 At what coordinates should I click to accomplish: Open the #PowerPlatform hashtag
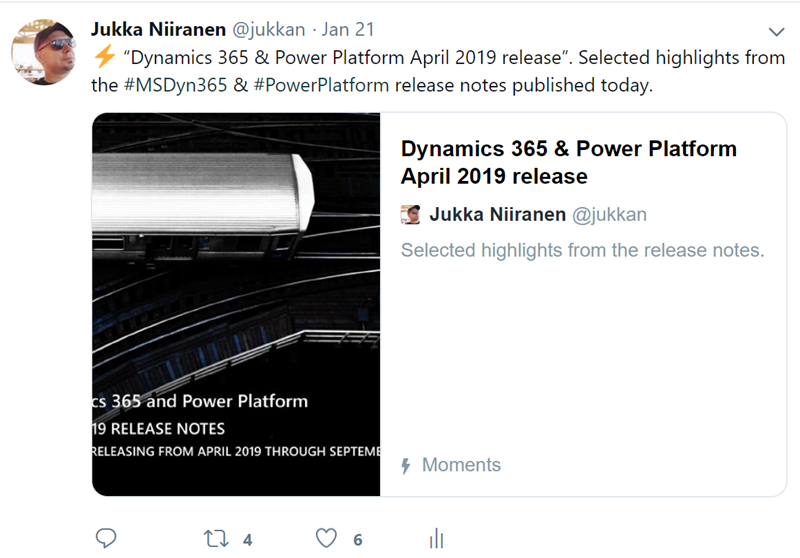click(x=321, y=85)
